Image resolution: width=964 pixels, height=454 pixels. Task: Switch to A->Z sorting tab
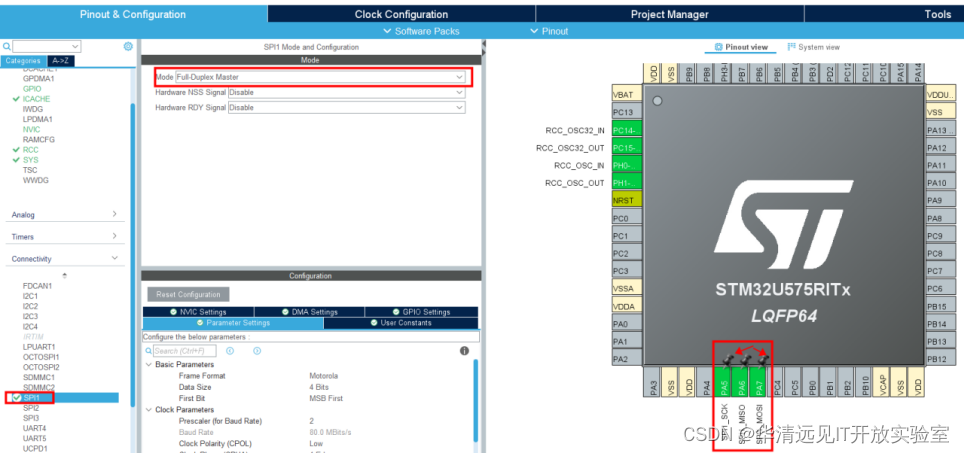(60, 61)
